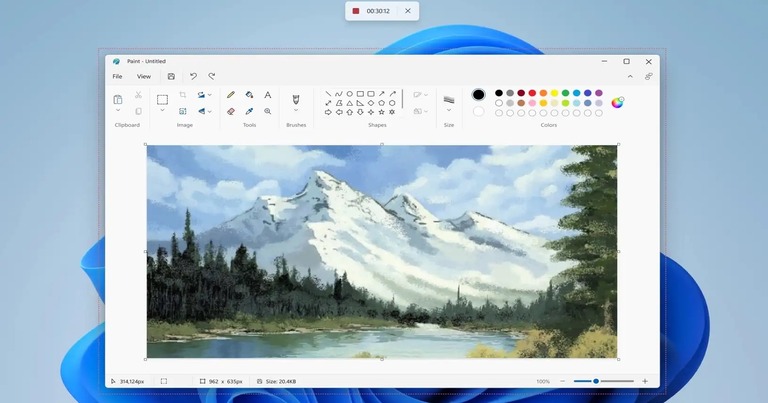Click the 100% zoom level text

click(543, 381)
